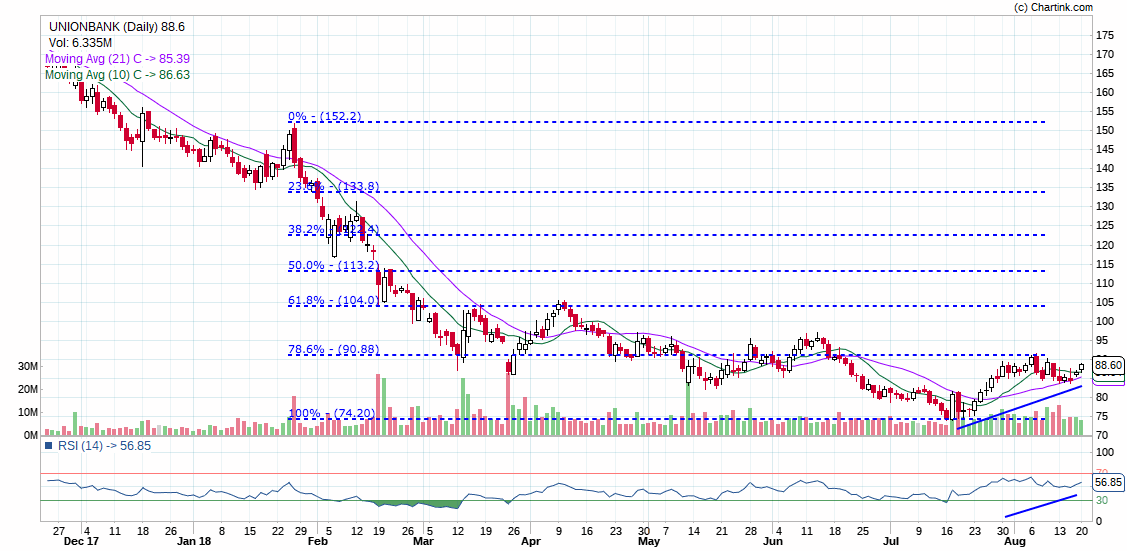Click the blue trendline on price chart

pyautogui.click(x=1019, y=407)
